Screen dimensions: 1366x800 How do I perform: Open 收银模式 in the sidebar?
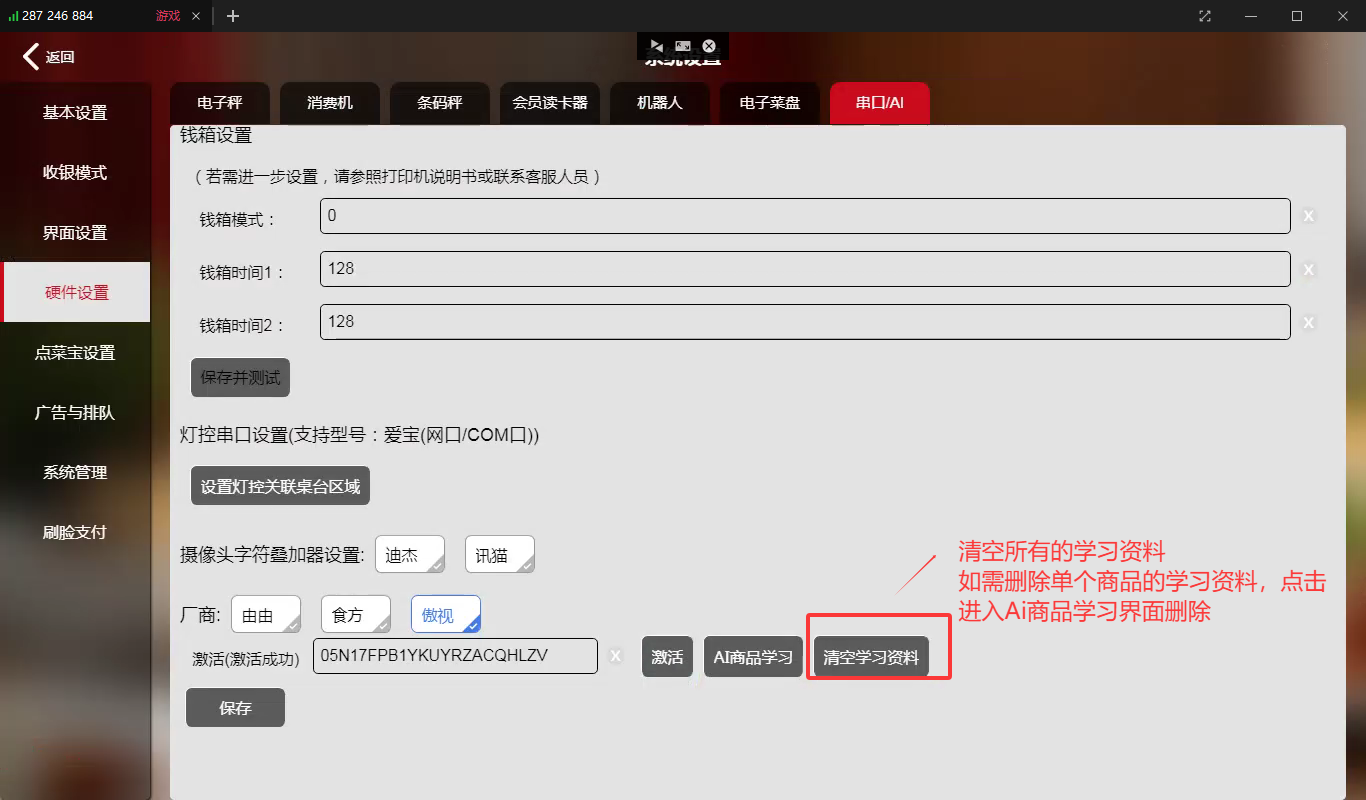click(x=75, y=172)
